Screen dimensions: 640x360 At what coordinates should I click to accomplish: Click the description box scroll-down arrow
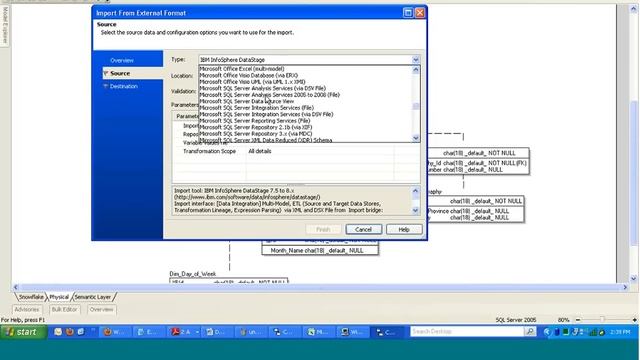click(416, 210)
